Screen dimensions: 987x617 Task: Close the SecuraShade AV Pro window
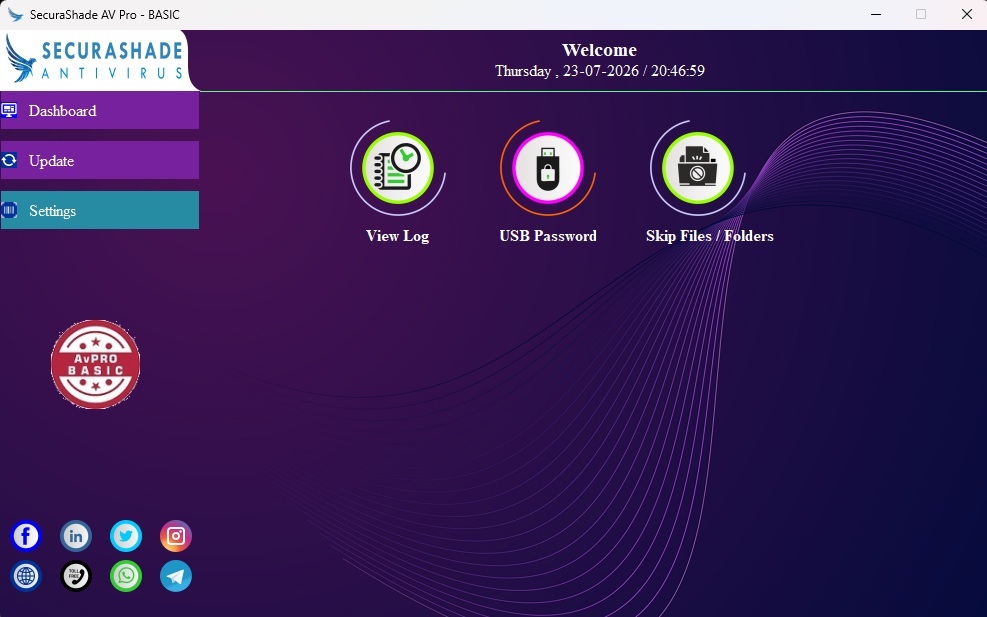point(967,14)
